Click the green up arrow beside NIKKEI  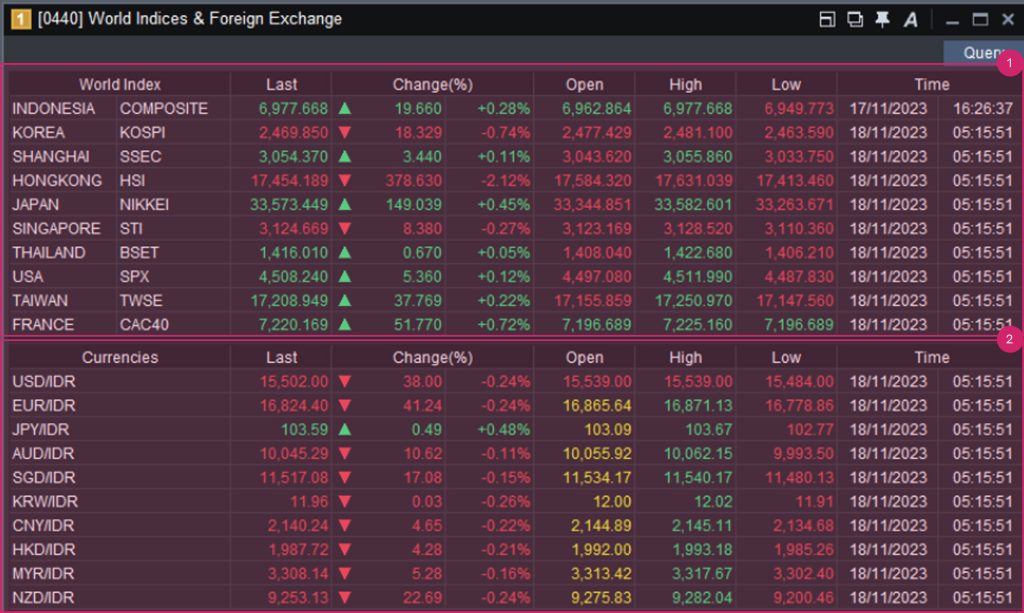click(345, 204)
